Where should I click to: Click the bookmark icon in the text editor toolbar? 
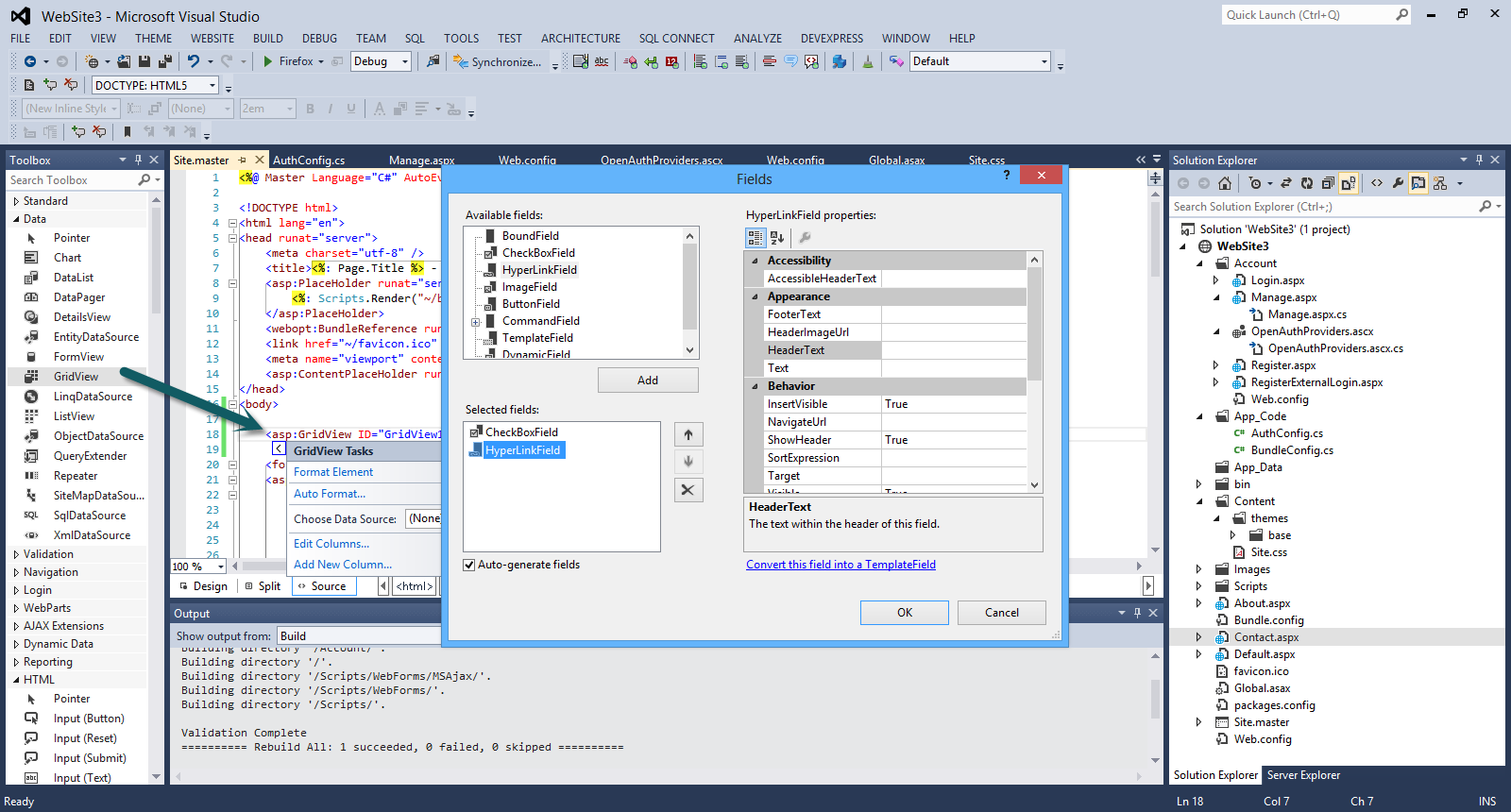click(127, 132)
